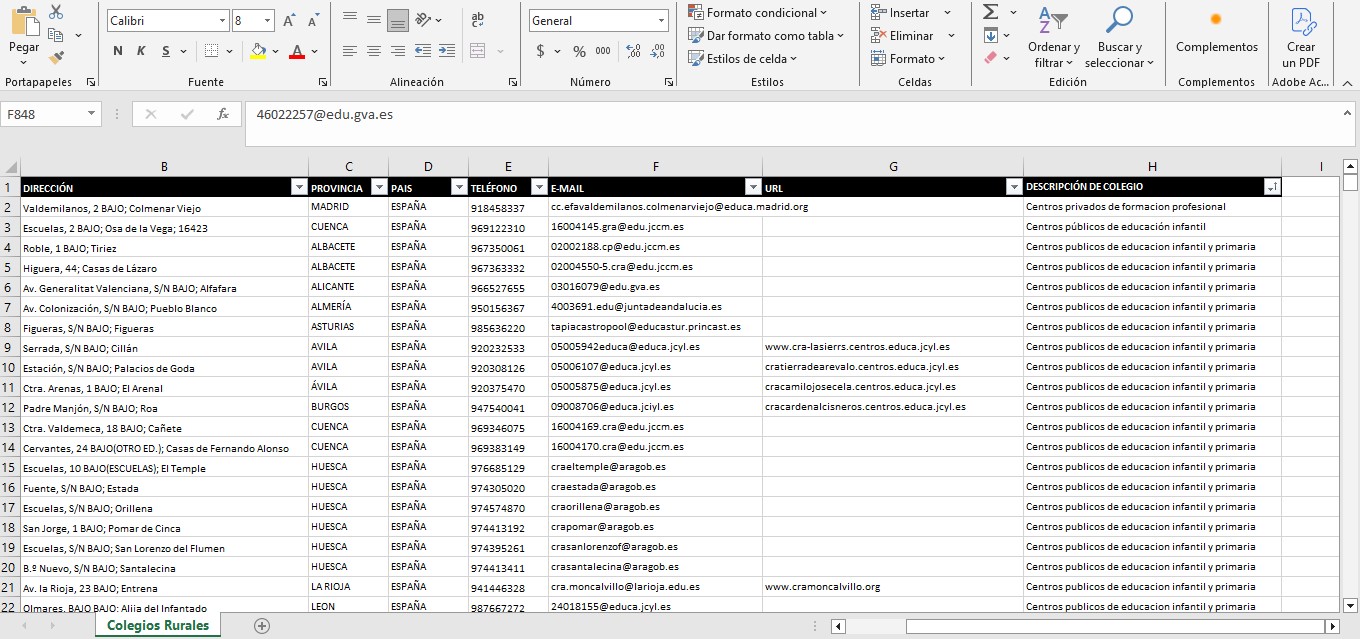Add a new sheet with plus button
The image size is (1360, 639).
click(x=262, y=626)
